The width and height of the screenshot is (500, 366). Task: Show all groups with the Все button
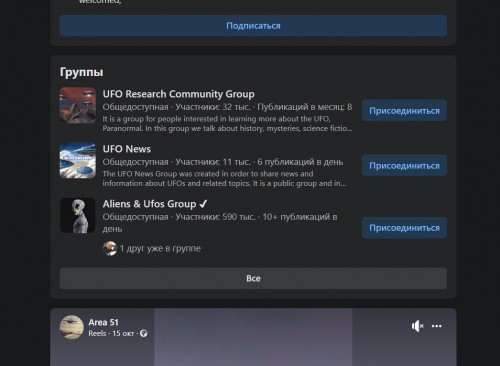pos(253,278)
